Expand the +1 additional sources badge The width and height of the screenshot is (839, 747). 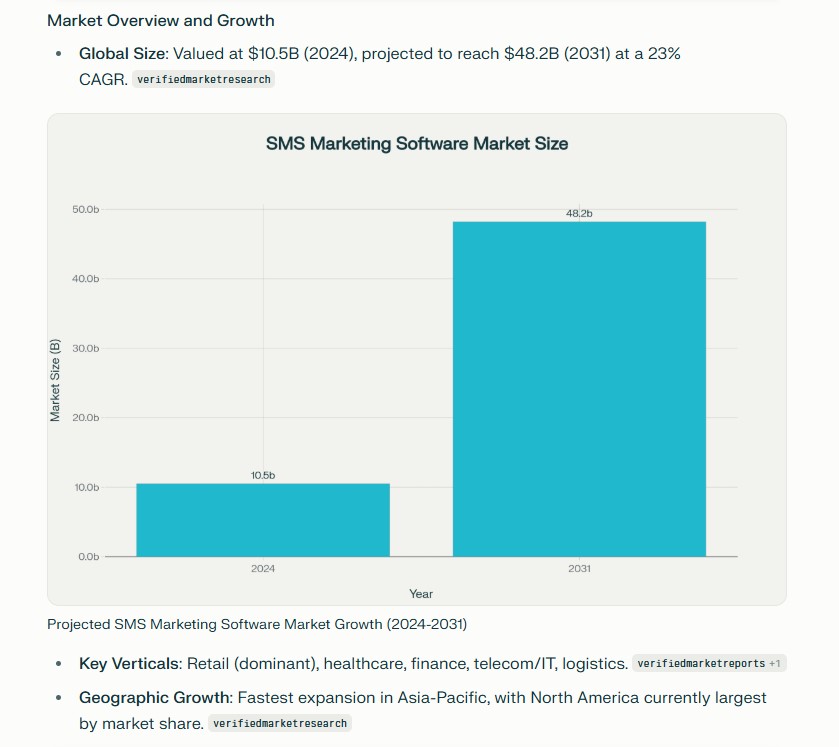tap(775, 663)
